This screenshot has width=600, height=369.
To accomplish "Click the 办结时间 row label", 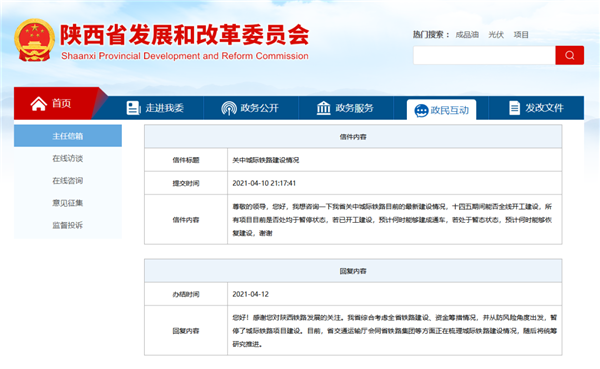I will [186, 294].
